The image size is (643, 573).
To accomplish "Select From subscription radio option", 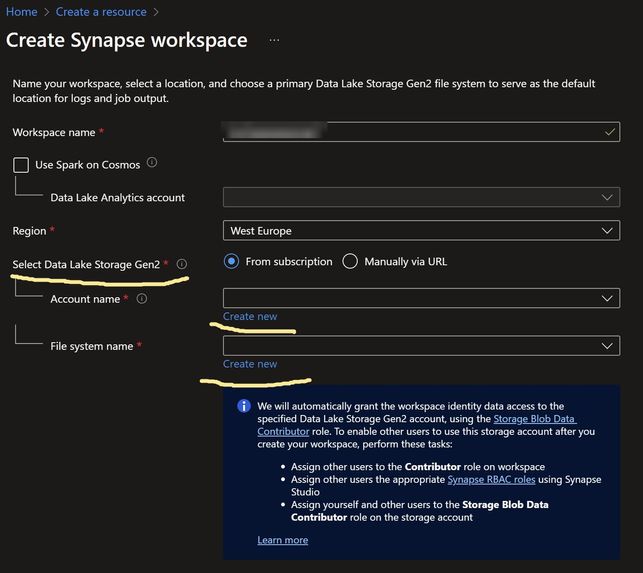I will (x=231, y=261).
